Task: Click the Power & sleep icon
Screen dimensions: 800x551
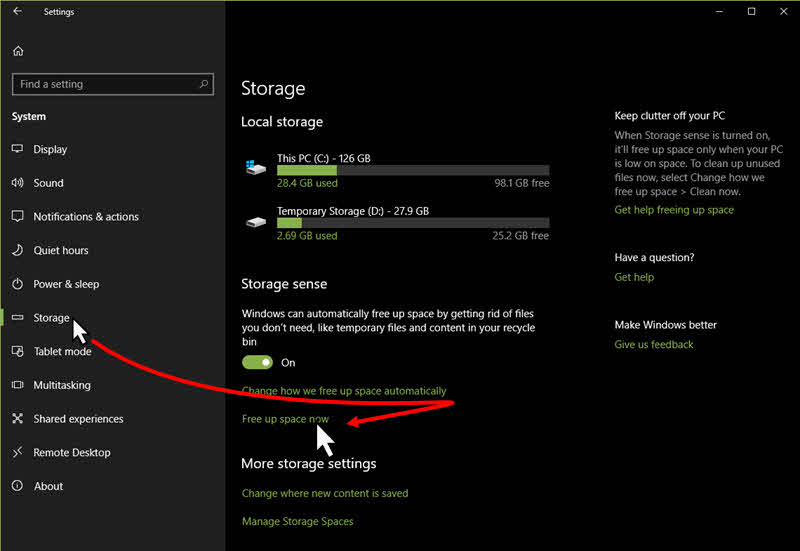Action: tap(17, 284)
